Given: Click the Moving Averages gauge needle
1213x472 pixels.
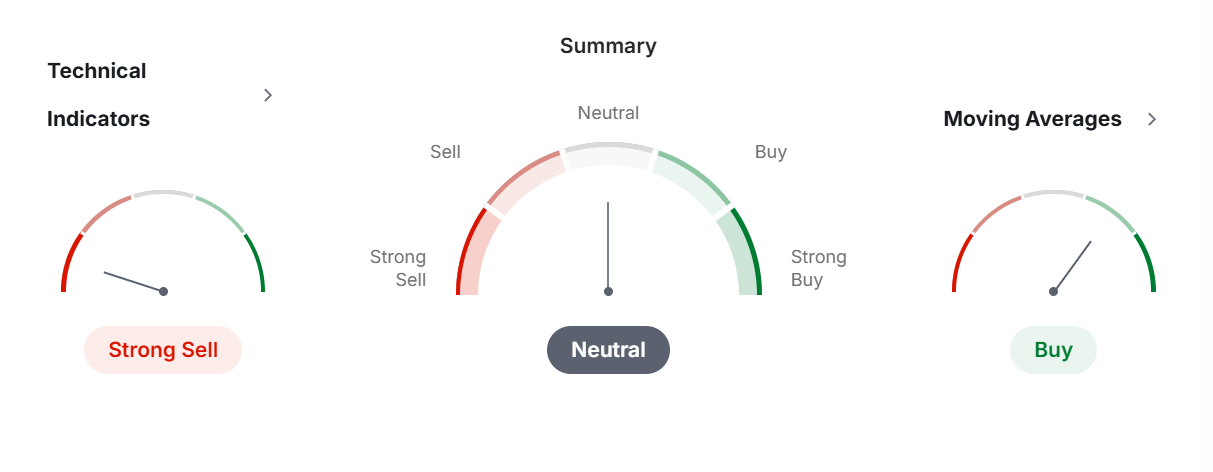Looking at the screenshot, I should click(x=1072, y=266).
